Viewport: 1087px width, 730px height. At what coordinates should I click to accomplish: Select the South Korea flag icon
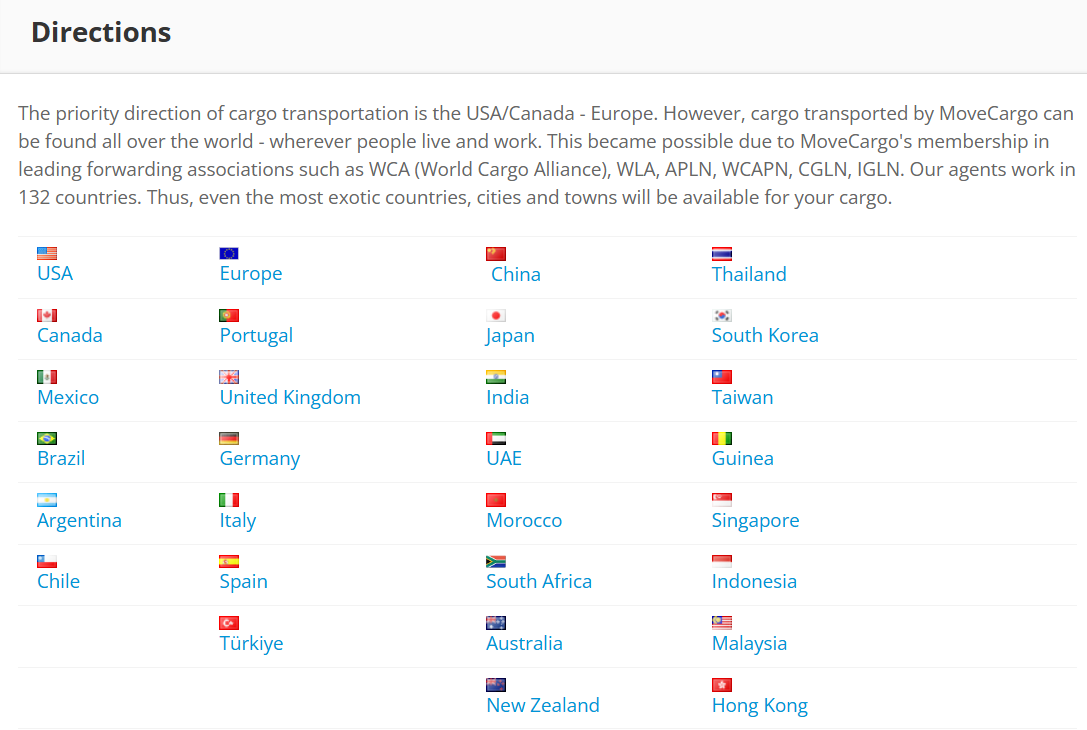click(x=722, y=315)
